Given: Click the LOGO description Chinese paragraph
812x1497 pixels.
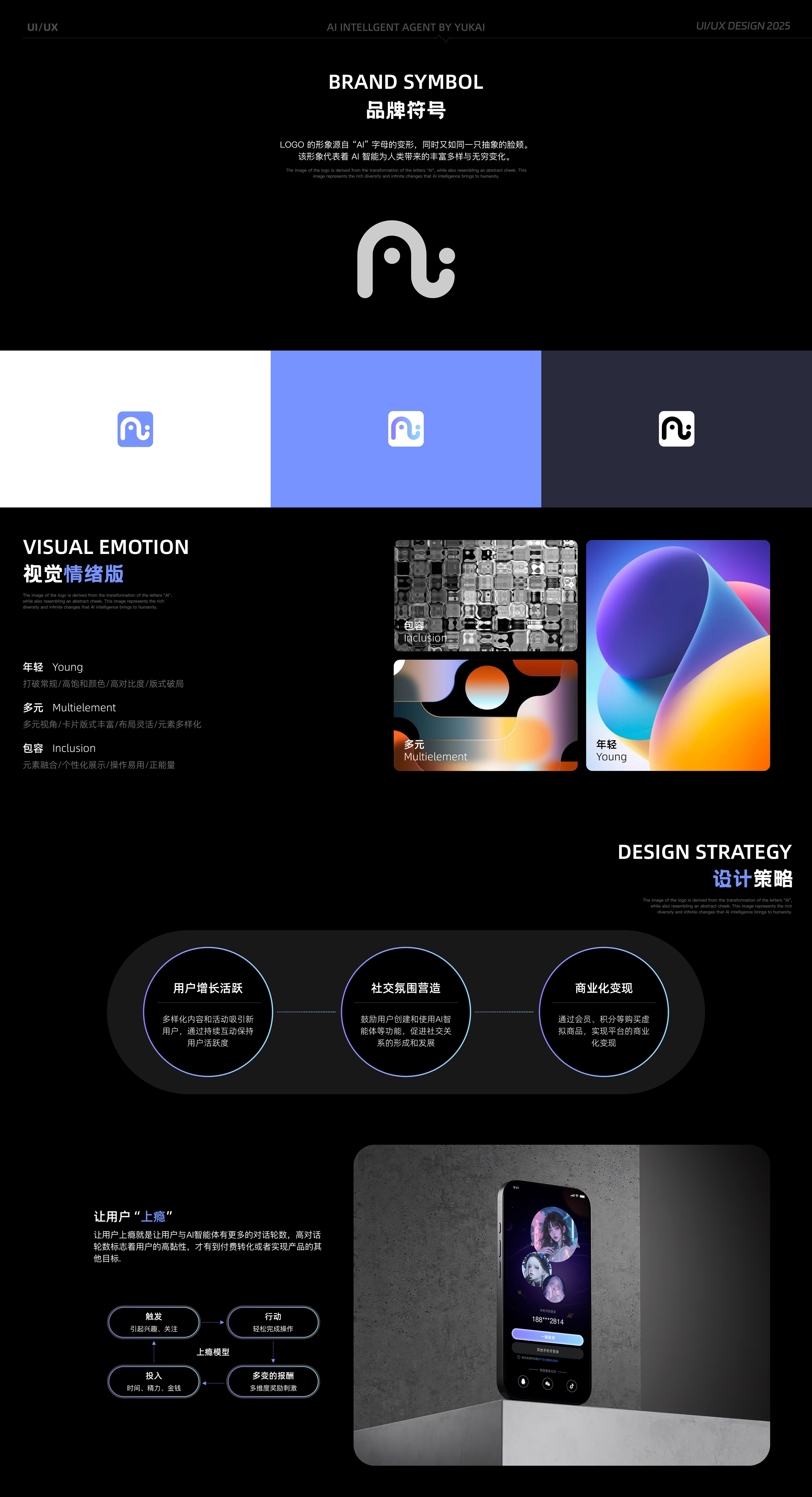Looking at the screenshot, I should click(406, 150).
